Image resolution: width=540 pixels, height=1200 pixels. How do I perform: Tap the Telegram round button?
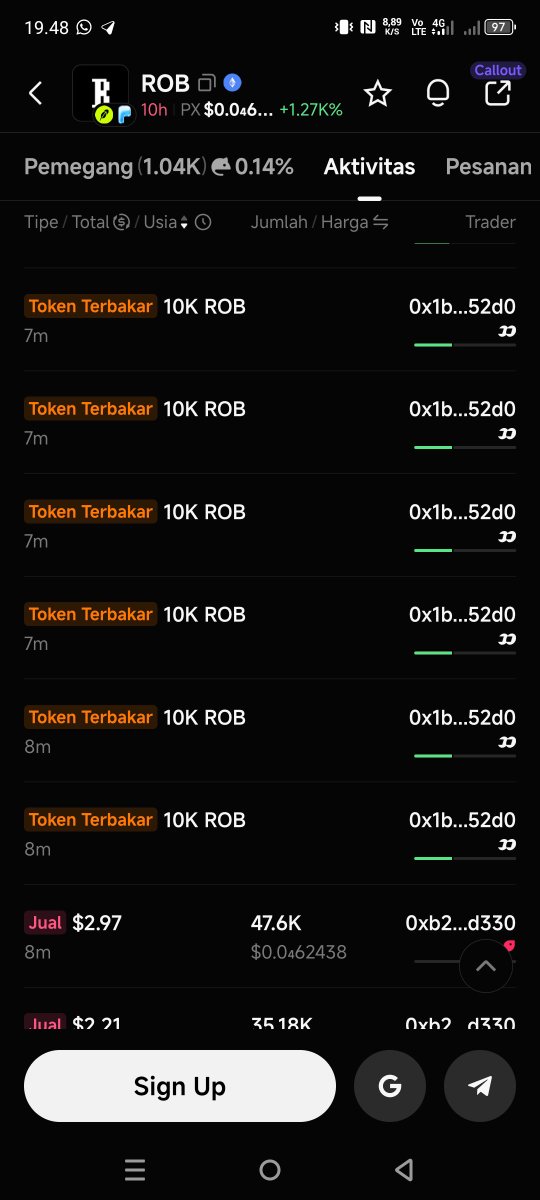click(480, 1086)
